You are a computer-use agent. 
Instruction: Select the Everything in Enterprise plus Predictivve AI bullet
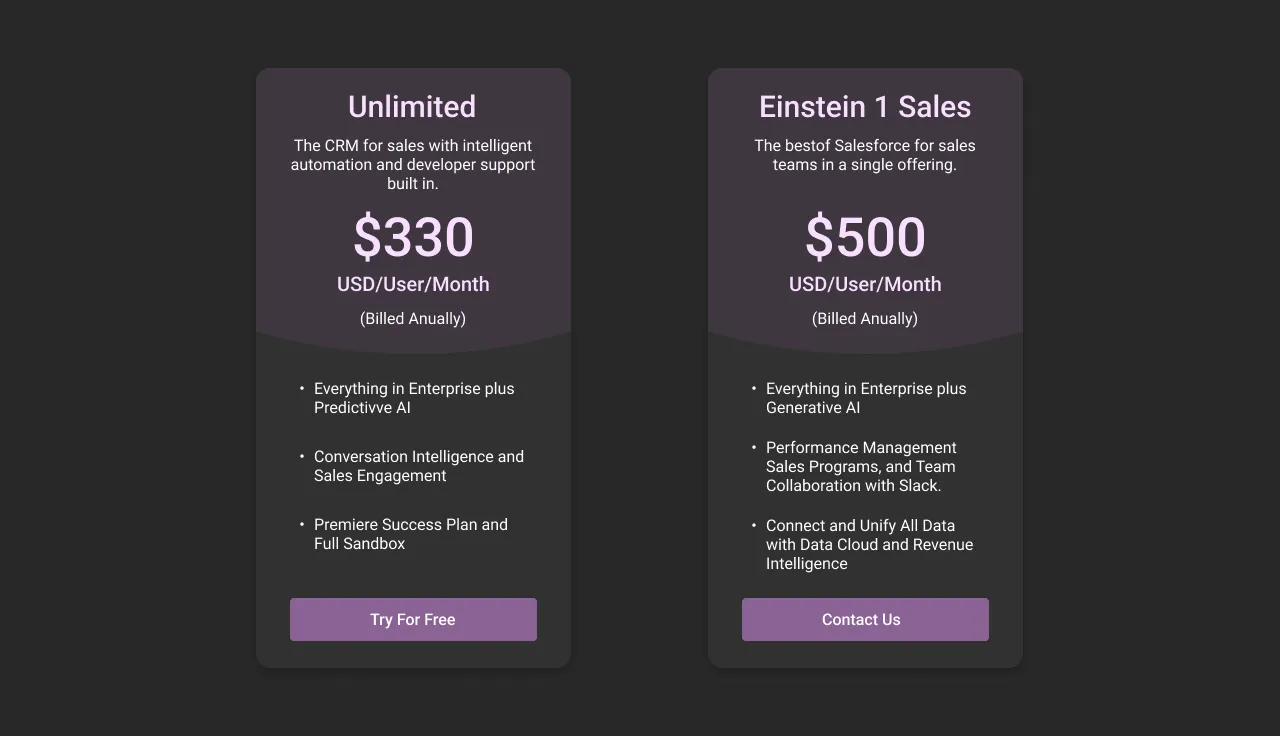(x=414, y=398)
